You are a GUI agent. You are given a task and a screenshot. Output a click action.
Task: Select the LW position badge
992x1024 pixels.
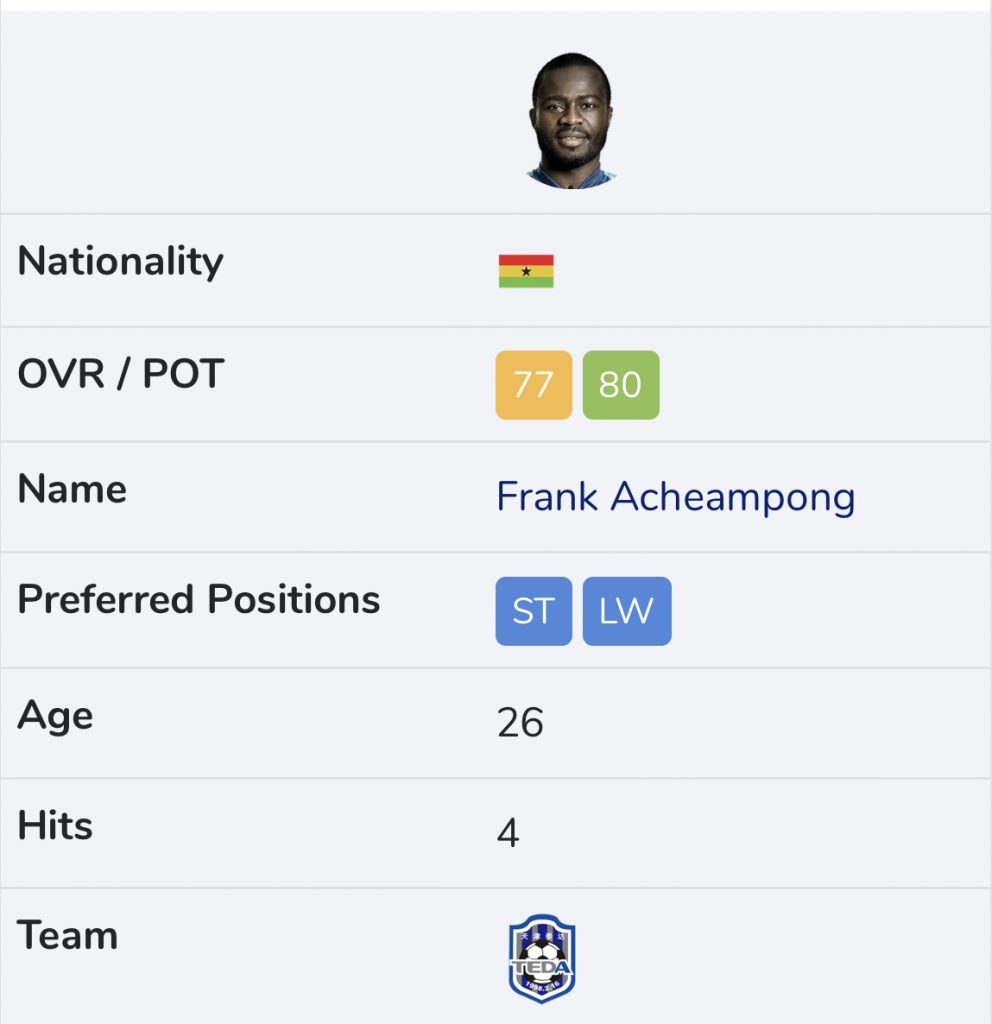[626, 611]
